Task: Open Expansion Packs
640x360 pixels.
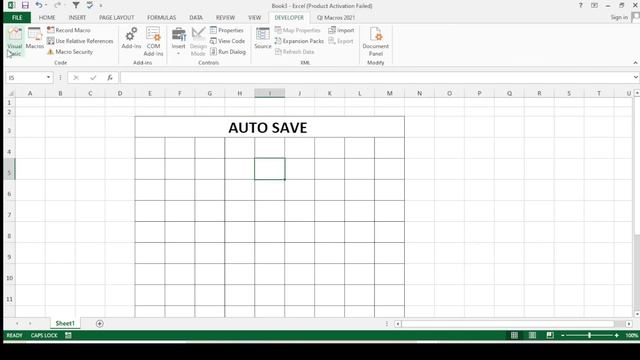Action: 299,41
